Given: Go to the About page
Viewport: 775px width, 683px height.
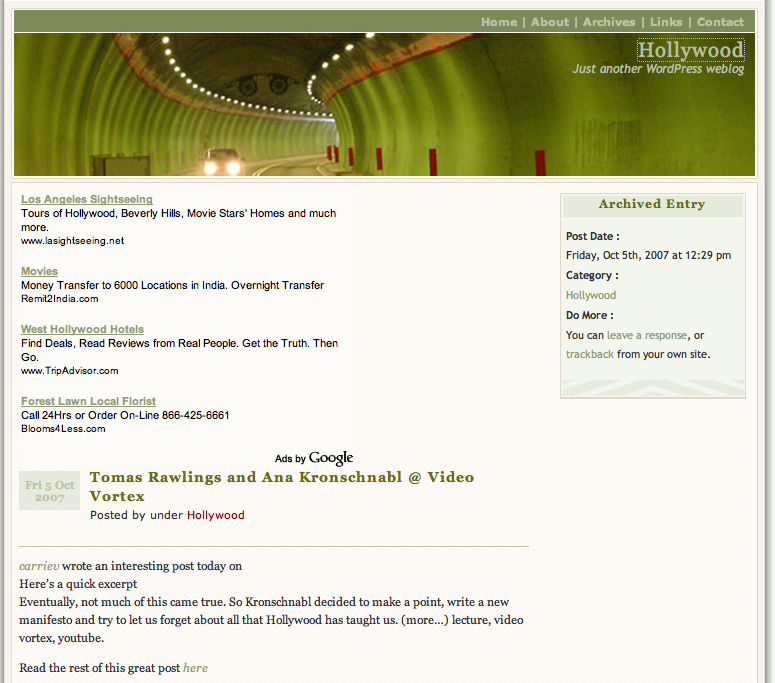Looking at the screenshot, I should click(550, 22).
